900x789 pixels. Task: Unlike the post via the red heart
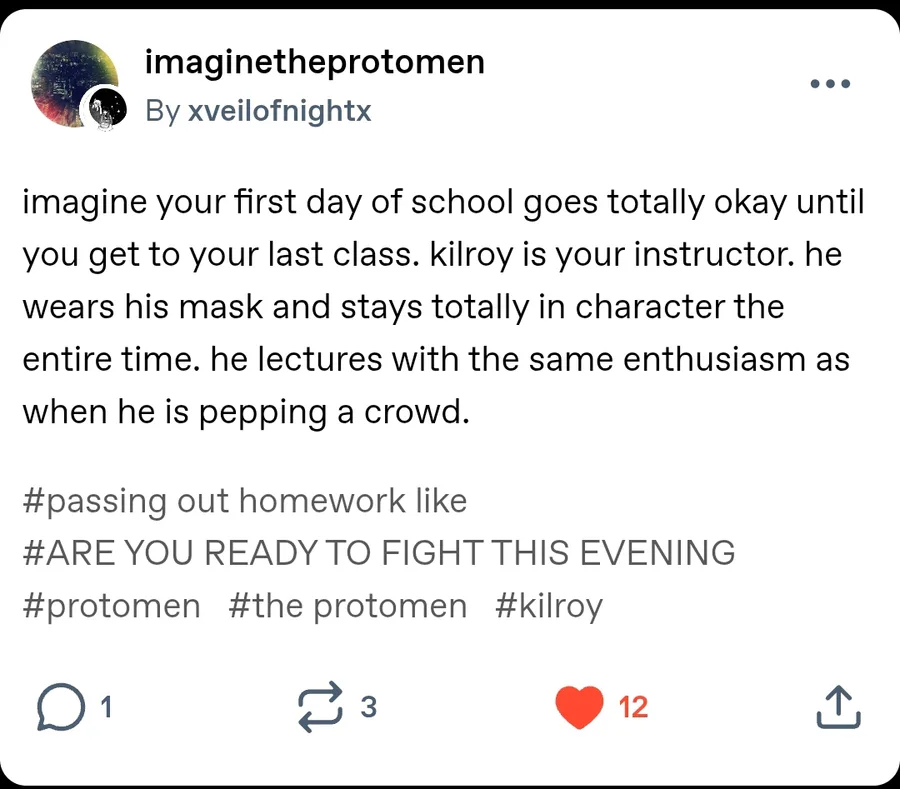pyautogui.click(x=579, y=708)
